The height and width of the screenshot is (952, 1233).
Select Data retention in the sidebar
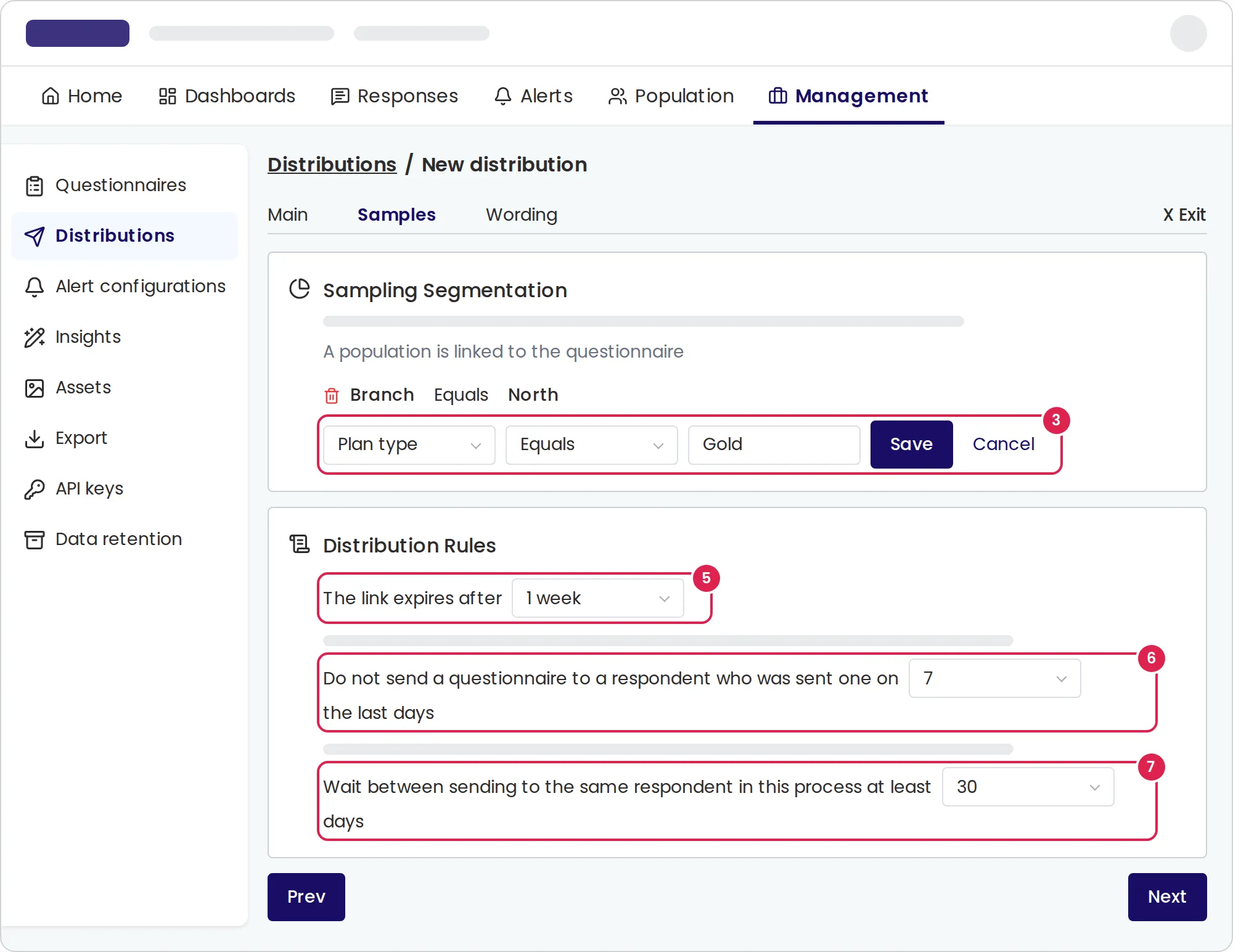point(125,540)
